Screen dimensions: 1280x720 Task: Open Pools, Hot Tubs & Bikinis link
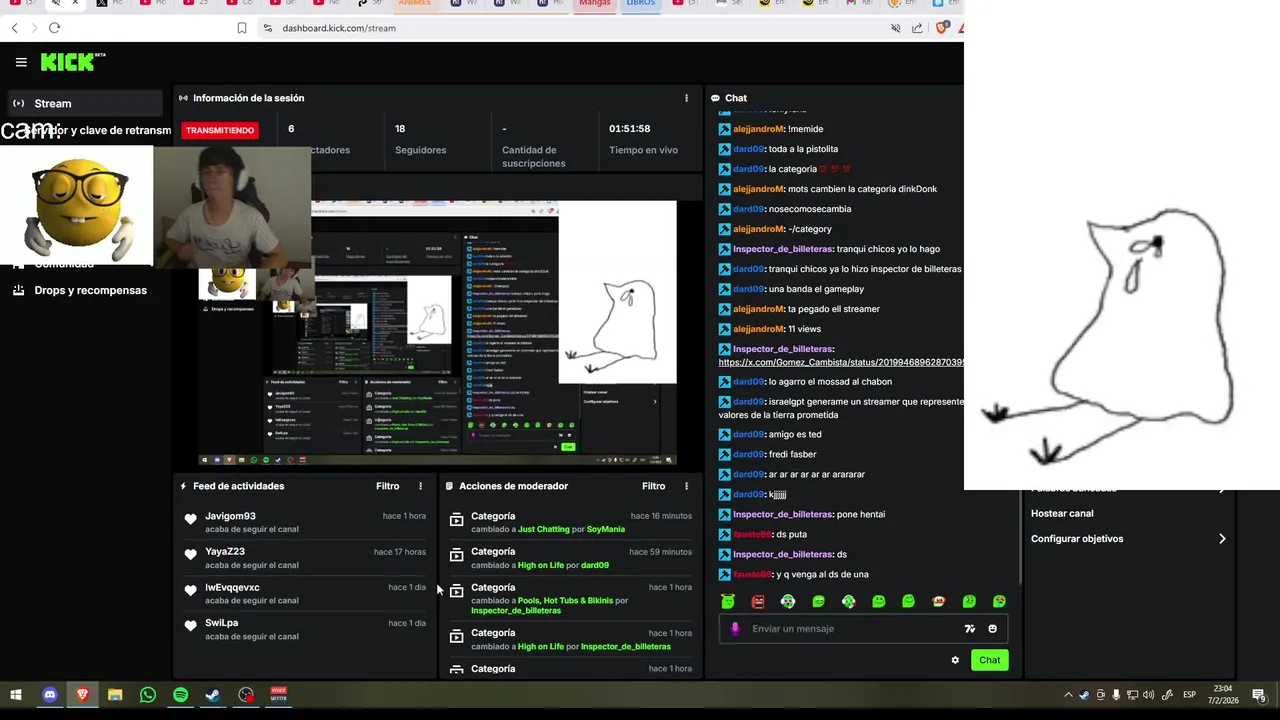(565, 601)
